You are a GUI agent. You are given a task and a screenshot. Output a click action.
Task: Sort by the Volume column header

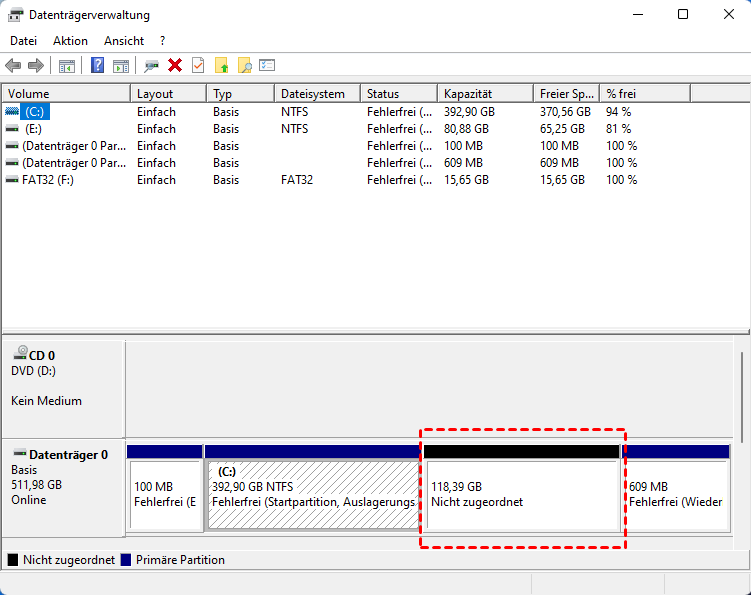click(x=66, y=93)
